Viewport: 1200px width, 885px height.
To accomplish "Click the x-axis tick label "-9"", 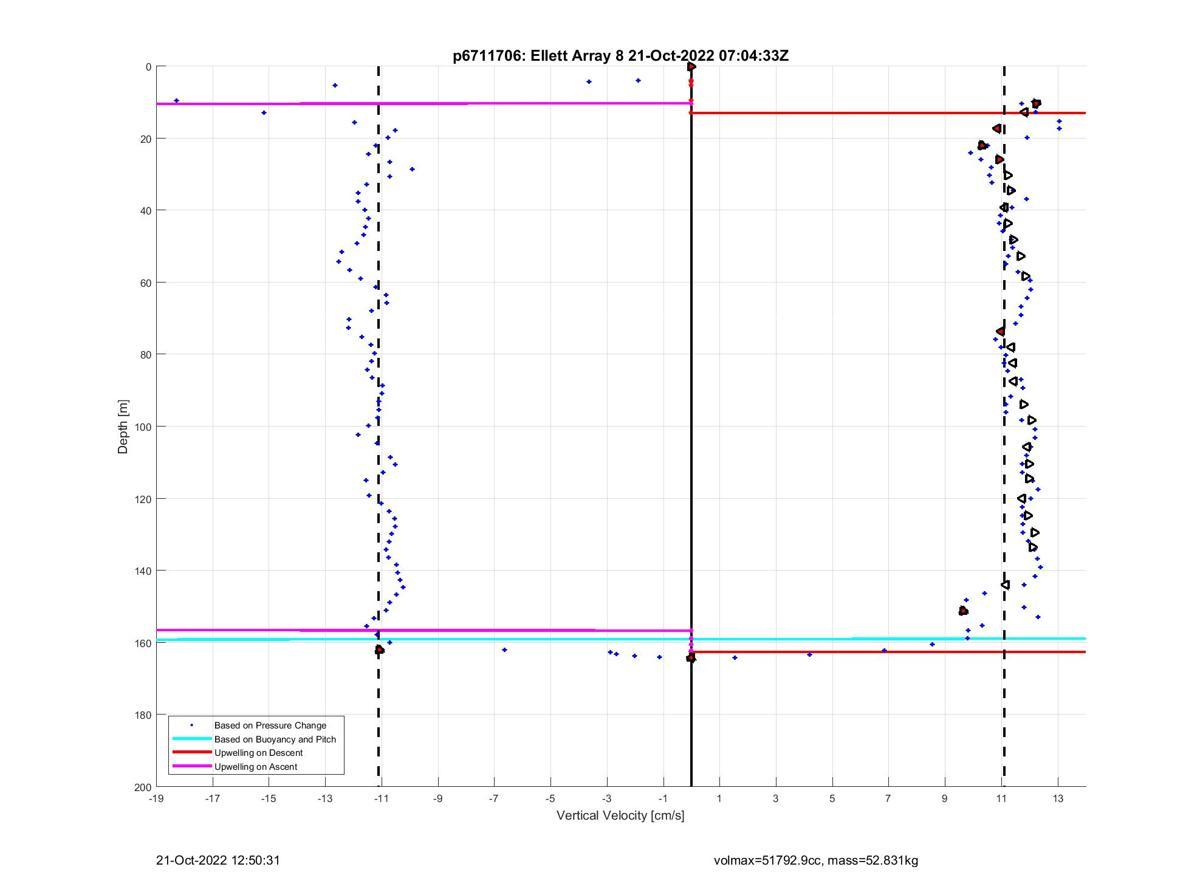I will (x=437, y=799).
